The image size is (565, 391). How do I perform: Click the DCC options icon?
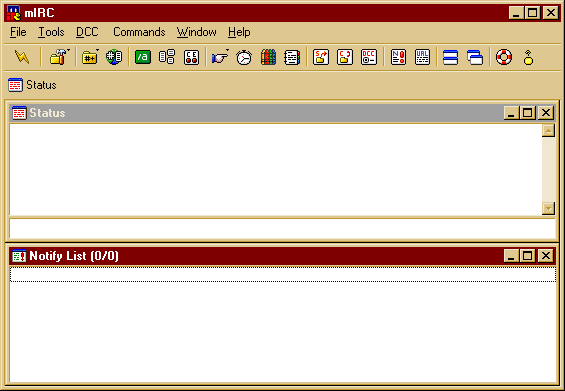[369, 57]
